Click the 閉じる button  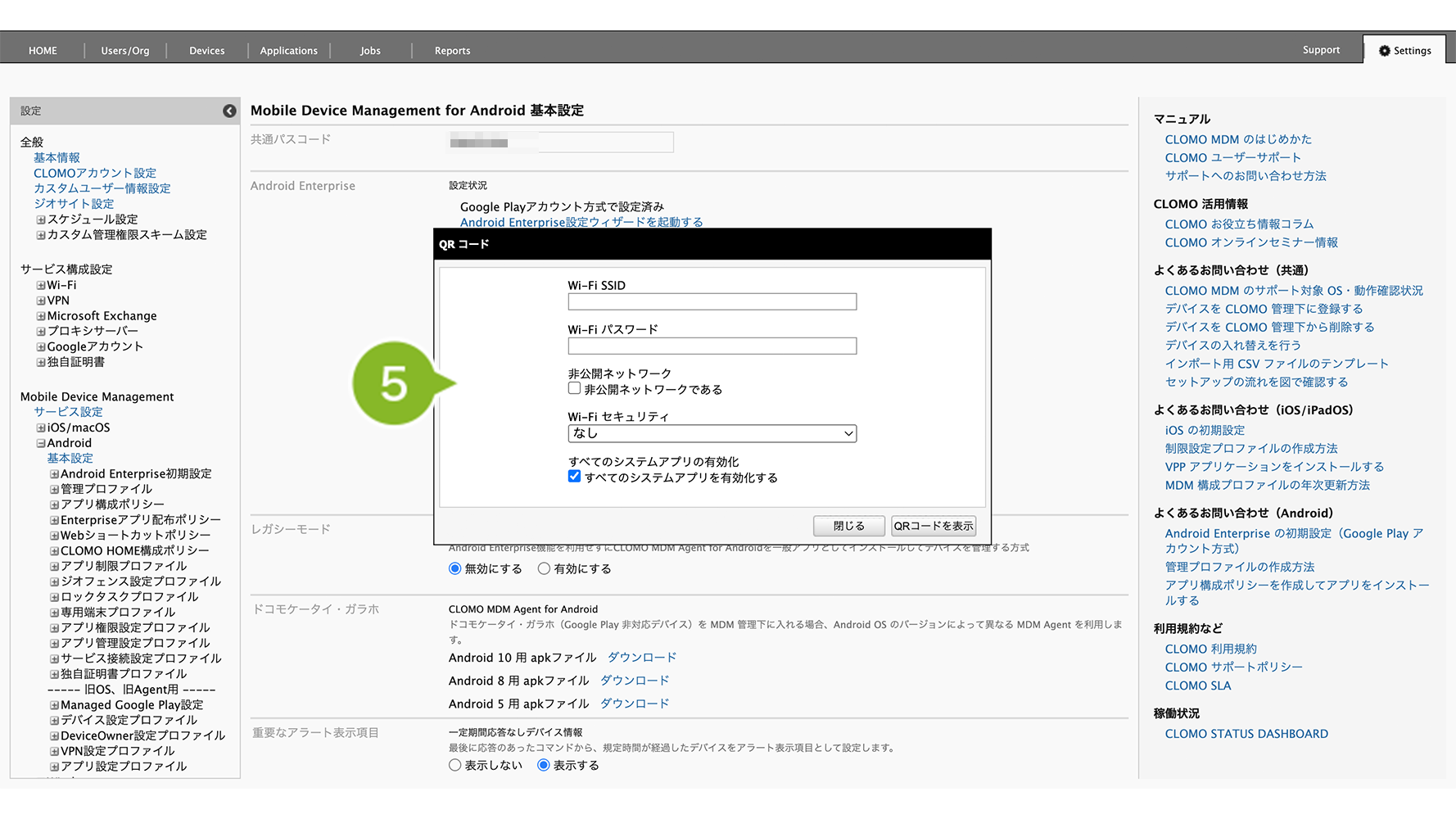click(849, 526)
